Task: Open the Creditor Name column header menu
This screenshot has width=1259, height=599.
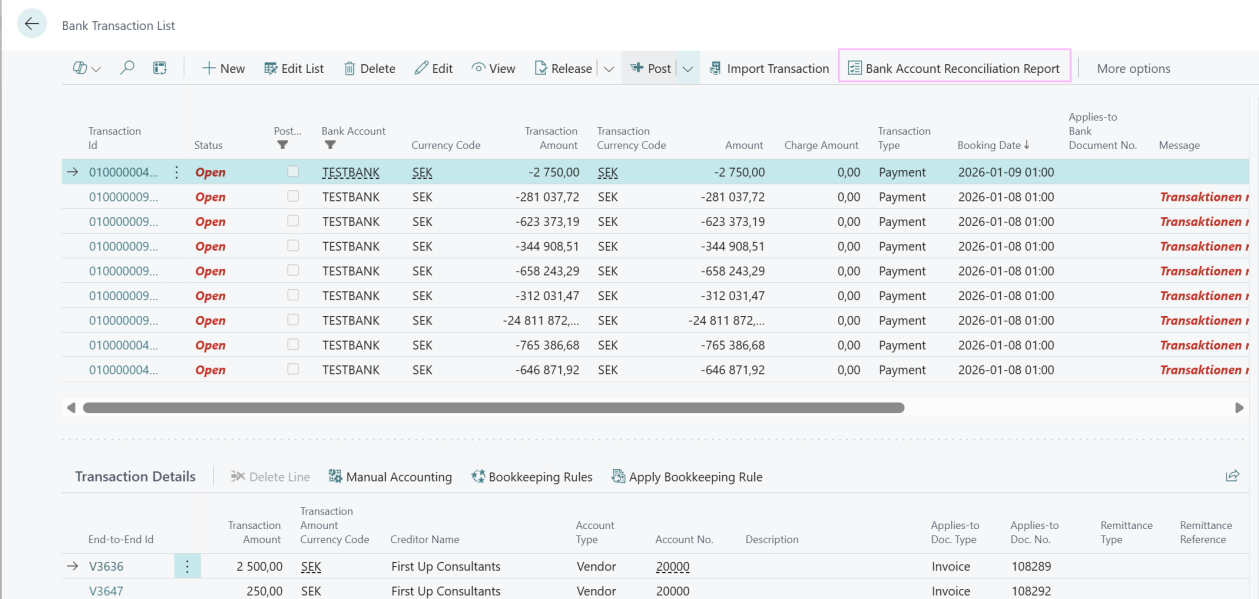Action: tap(425, 539)
